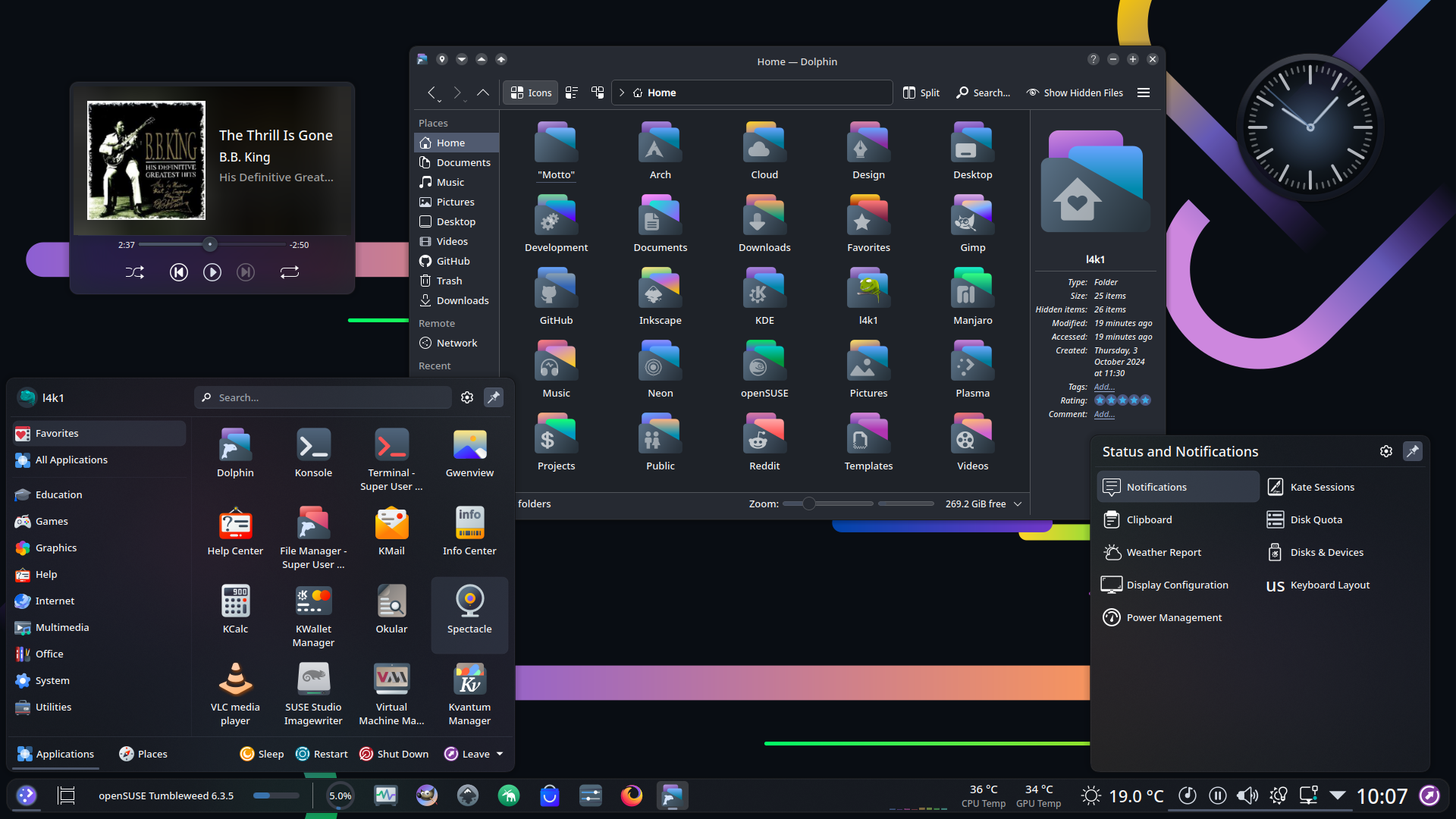1456x819 pixels.
Task: Select Documents in Dolphin Places
Action: (x=456, y=162)
